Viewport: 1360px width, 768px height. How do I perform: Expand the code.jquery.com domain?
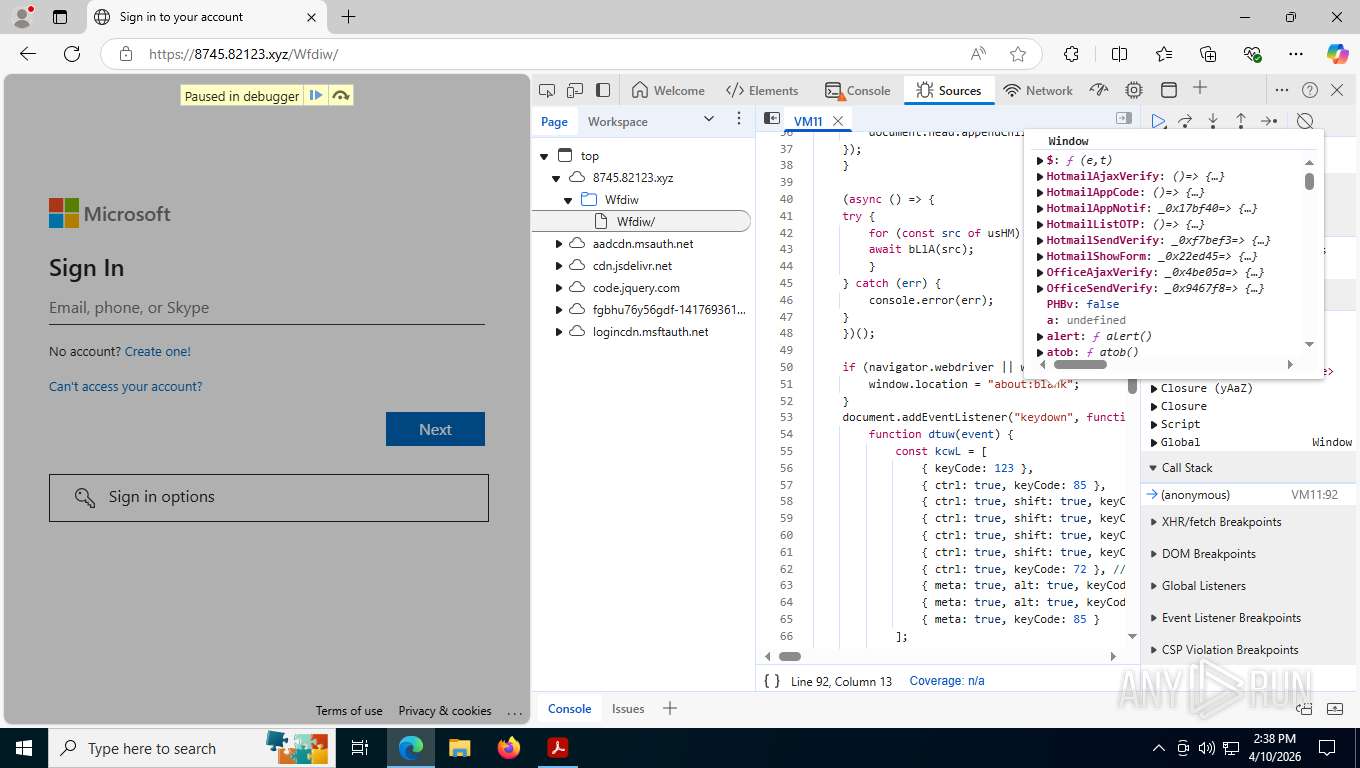point(559,288)
